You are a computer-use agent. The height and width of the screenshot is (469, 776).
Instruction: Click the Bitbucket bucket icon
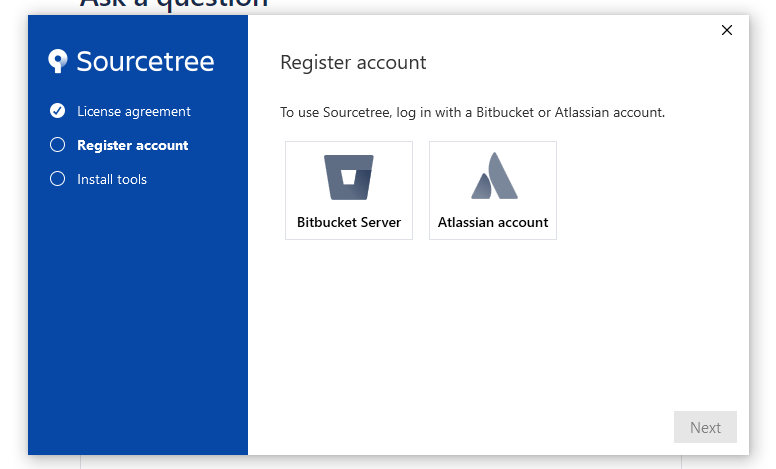[x=349, y=177]
